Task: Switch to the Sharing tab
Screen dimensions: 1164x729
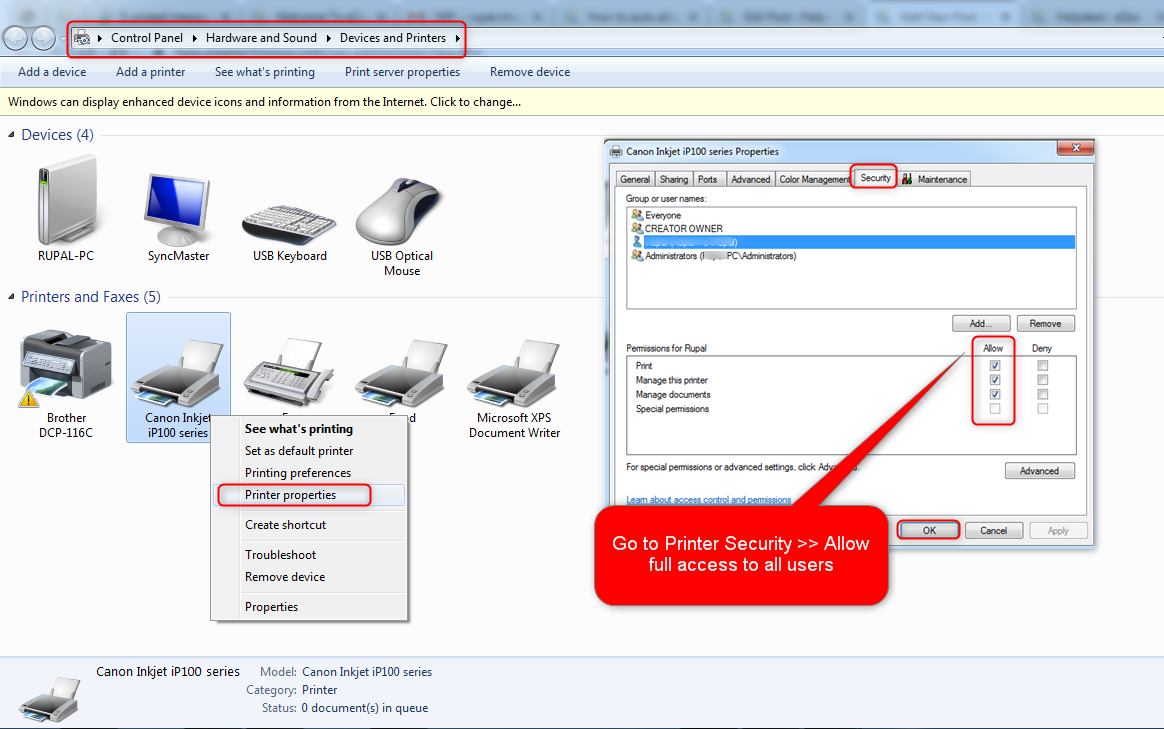Action: click(673, 179)
